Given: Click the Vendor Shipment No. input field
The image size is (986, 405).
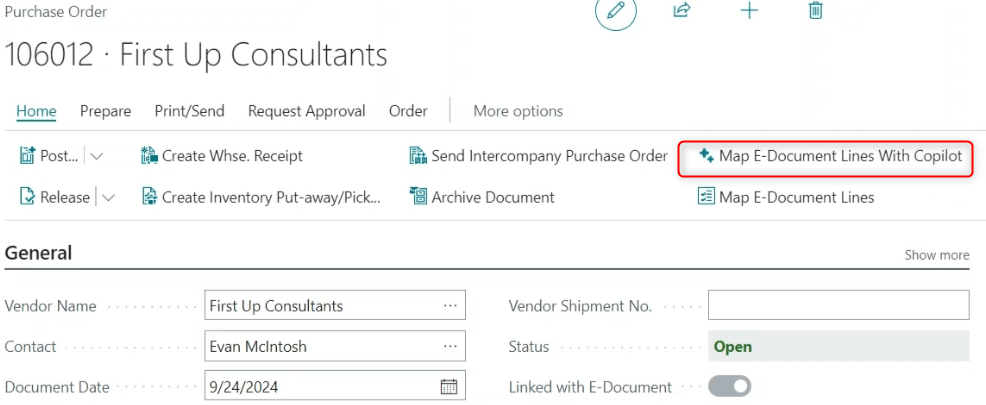Looking at the screenshot, I should [838, 306].
